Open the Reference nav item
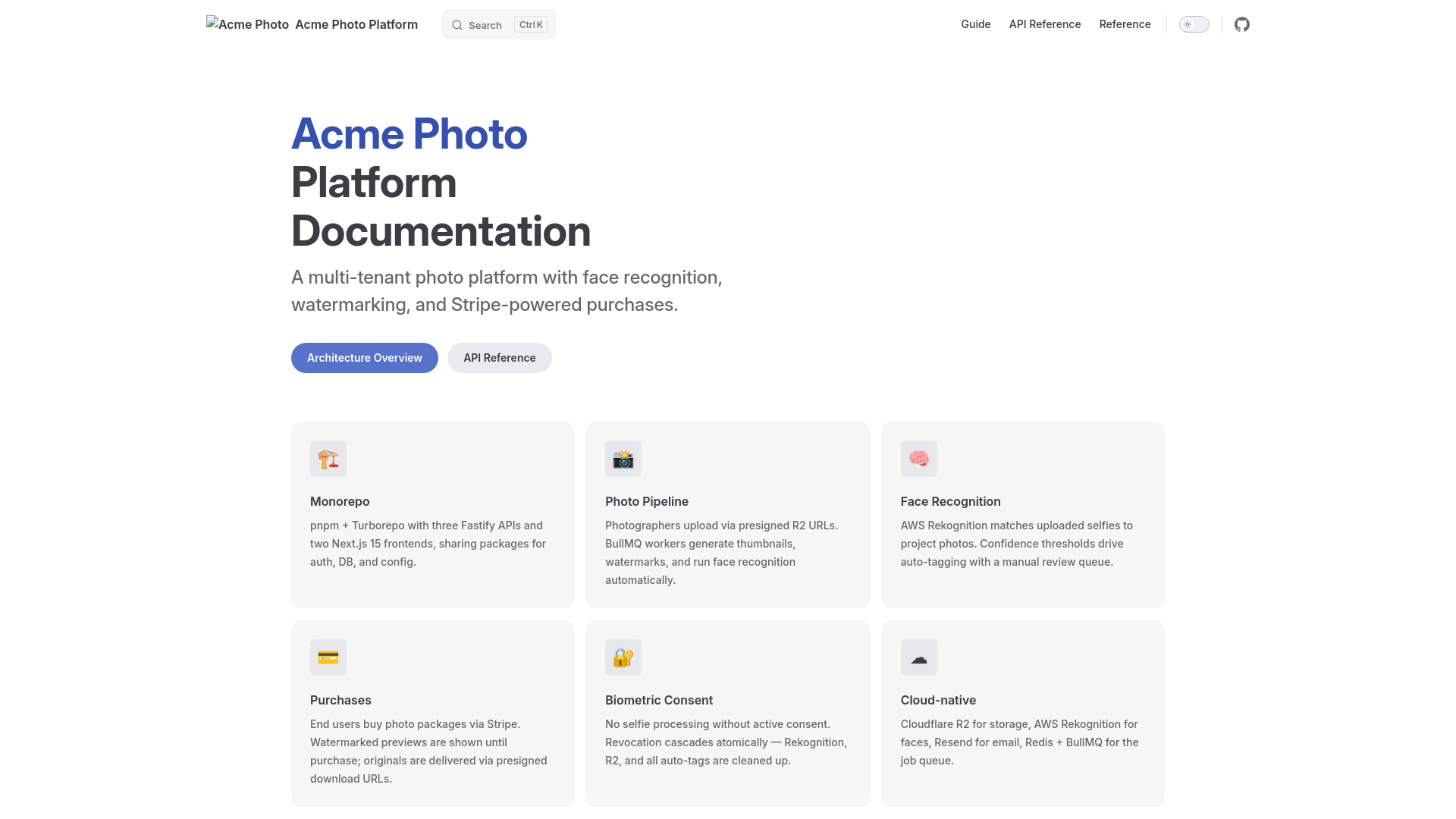 [x=1125, y=24]
